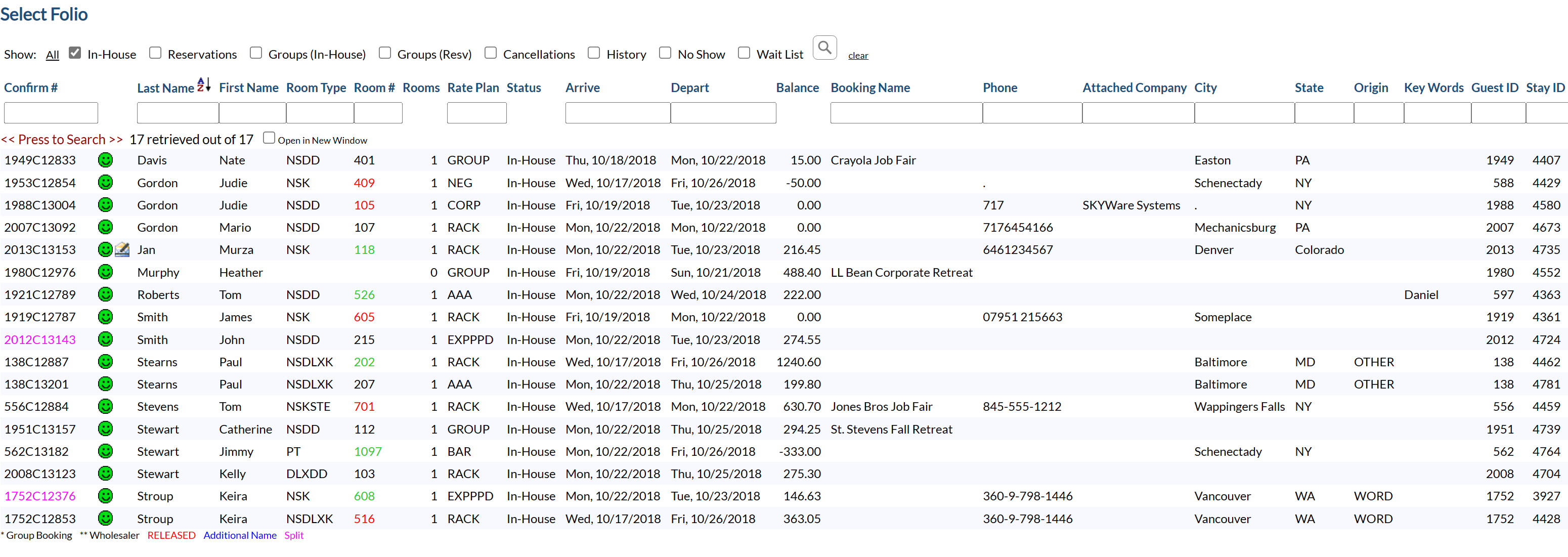Click Press to Search link
Viewport: 1568px width, 557px height.
[62, 140]
